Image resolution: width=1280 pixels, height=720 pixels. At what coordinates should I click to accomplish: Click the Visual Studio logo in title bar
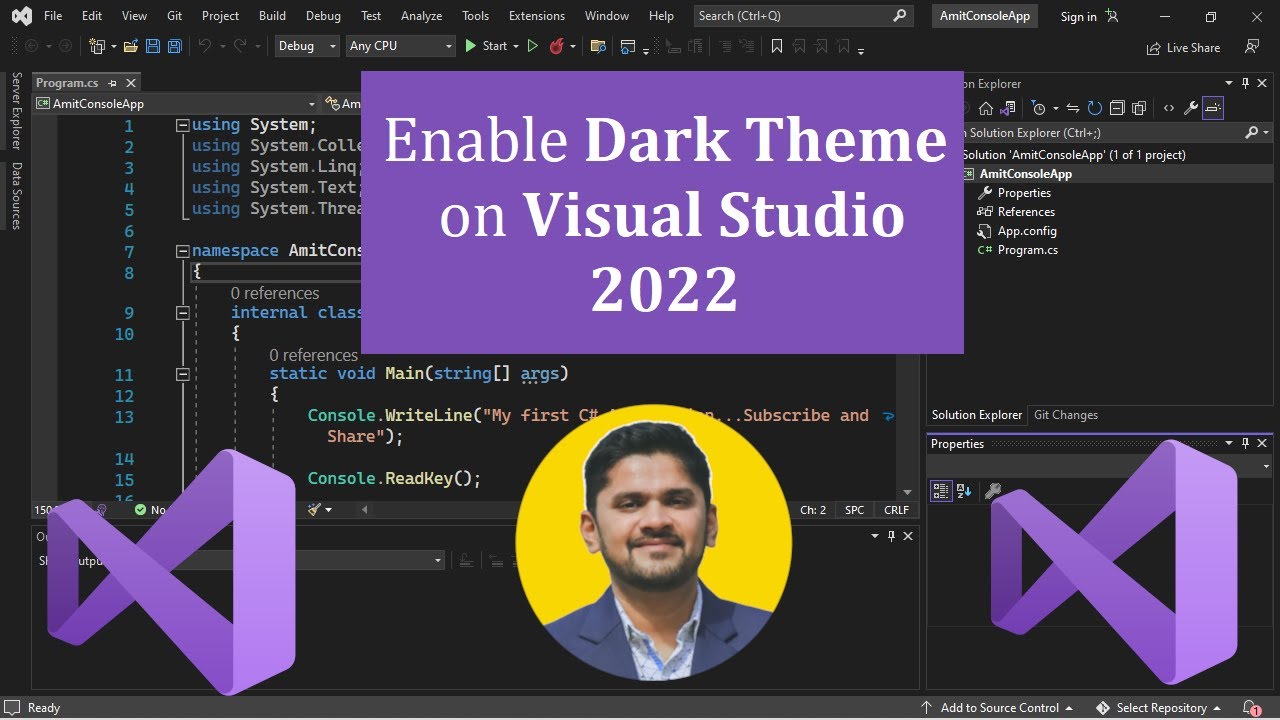click(20, 16)
